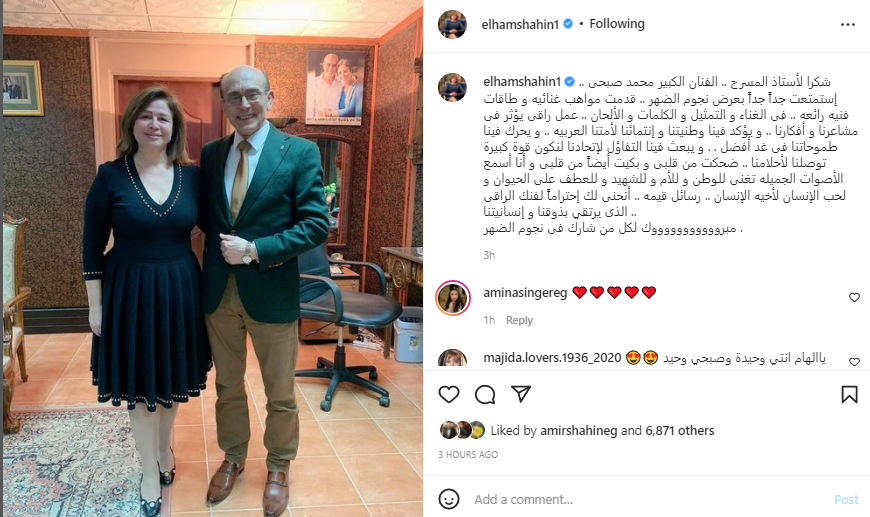Open the elhamshahin1 header profile picture
Screen dimensions: 870x517
[x=452, y=24]
